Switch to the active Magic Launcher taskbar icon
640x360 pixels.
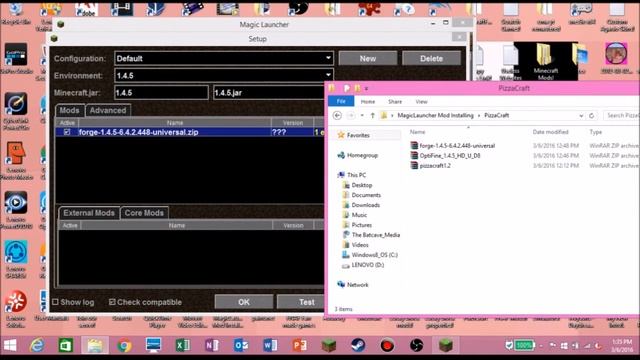[446, 346]
